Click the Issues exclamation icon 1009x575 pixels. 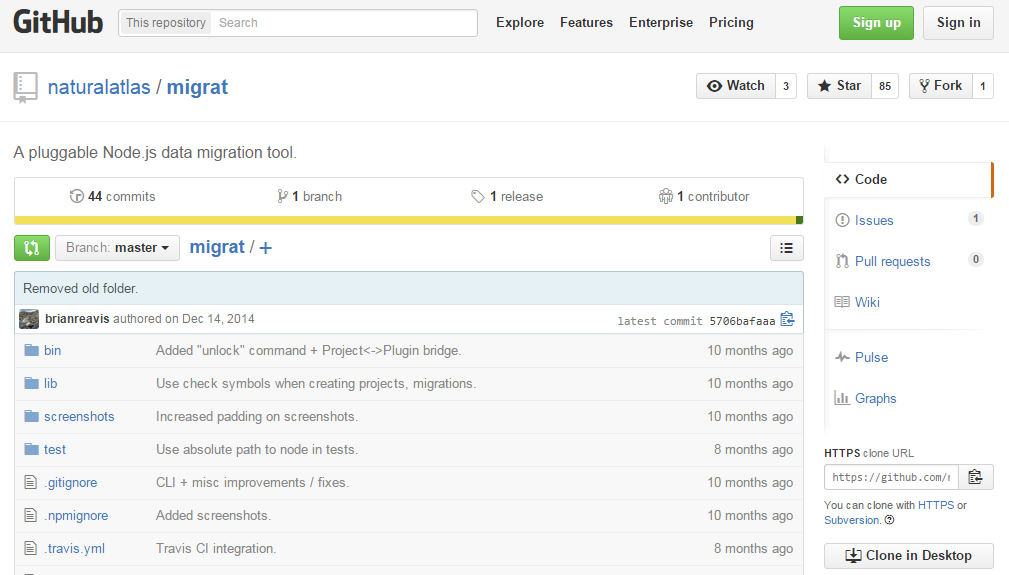(x=842, y=220)
